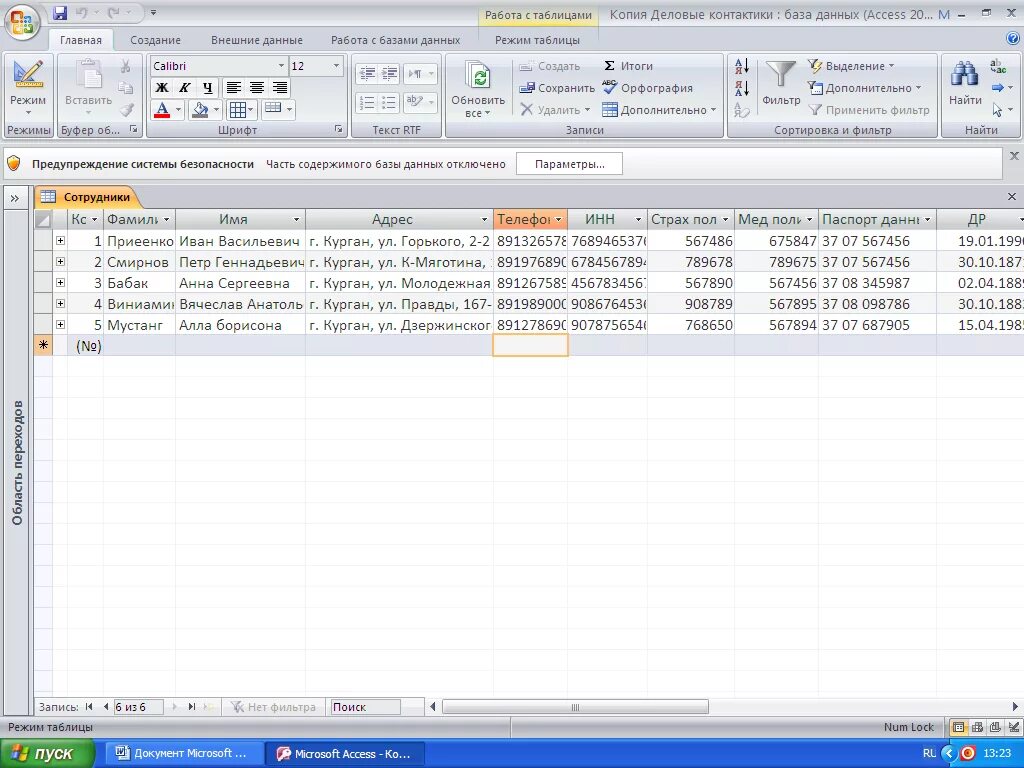Open the font color dropdown arrow
The image size is (1024, 768).
[178, 109]
